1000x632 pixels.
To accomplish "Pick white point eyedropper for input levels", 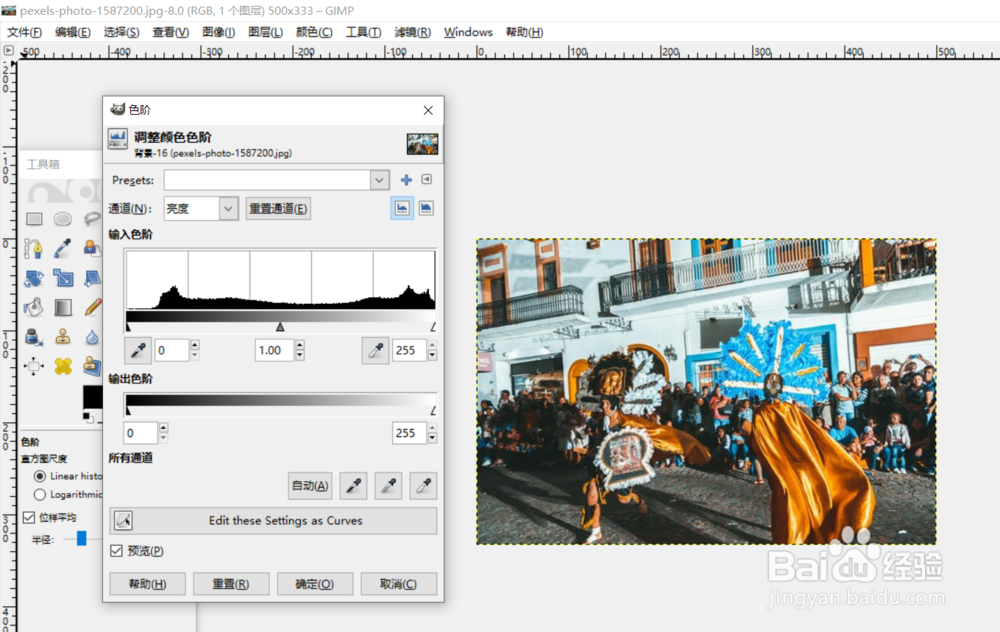I will click(376, 350).
